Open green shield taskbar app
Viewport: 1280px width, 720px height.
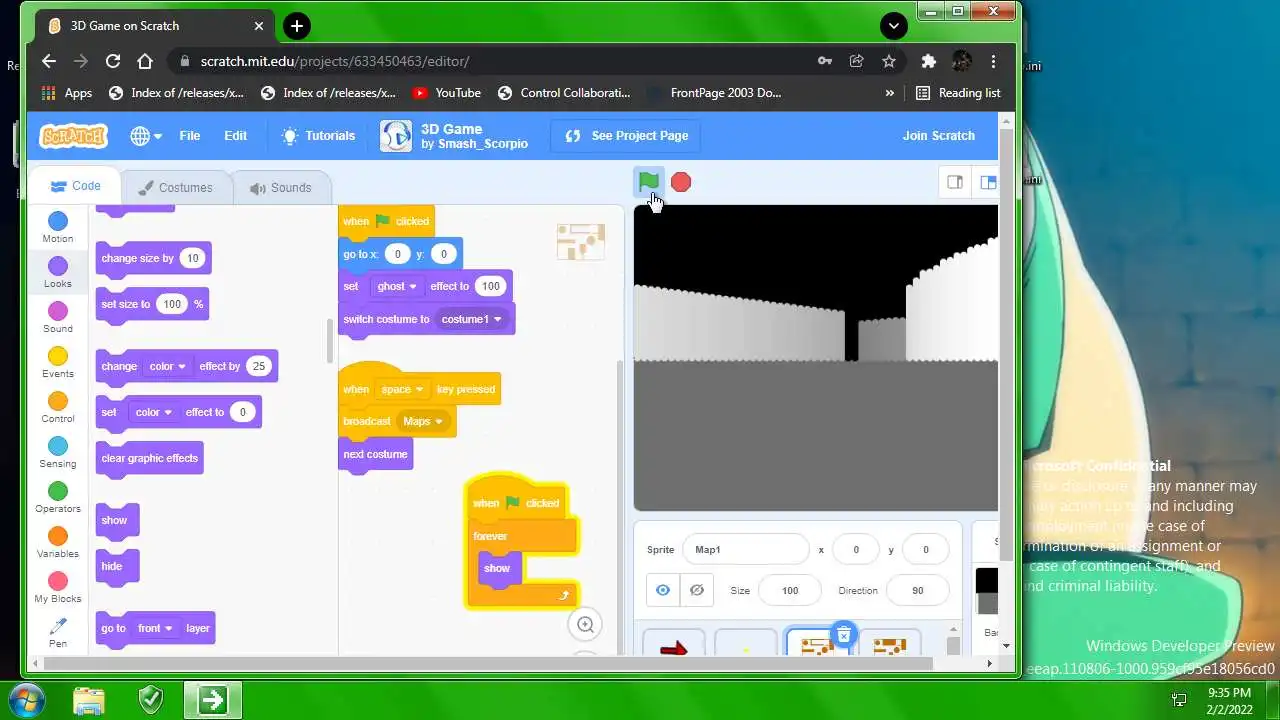point(151,699)
